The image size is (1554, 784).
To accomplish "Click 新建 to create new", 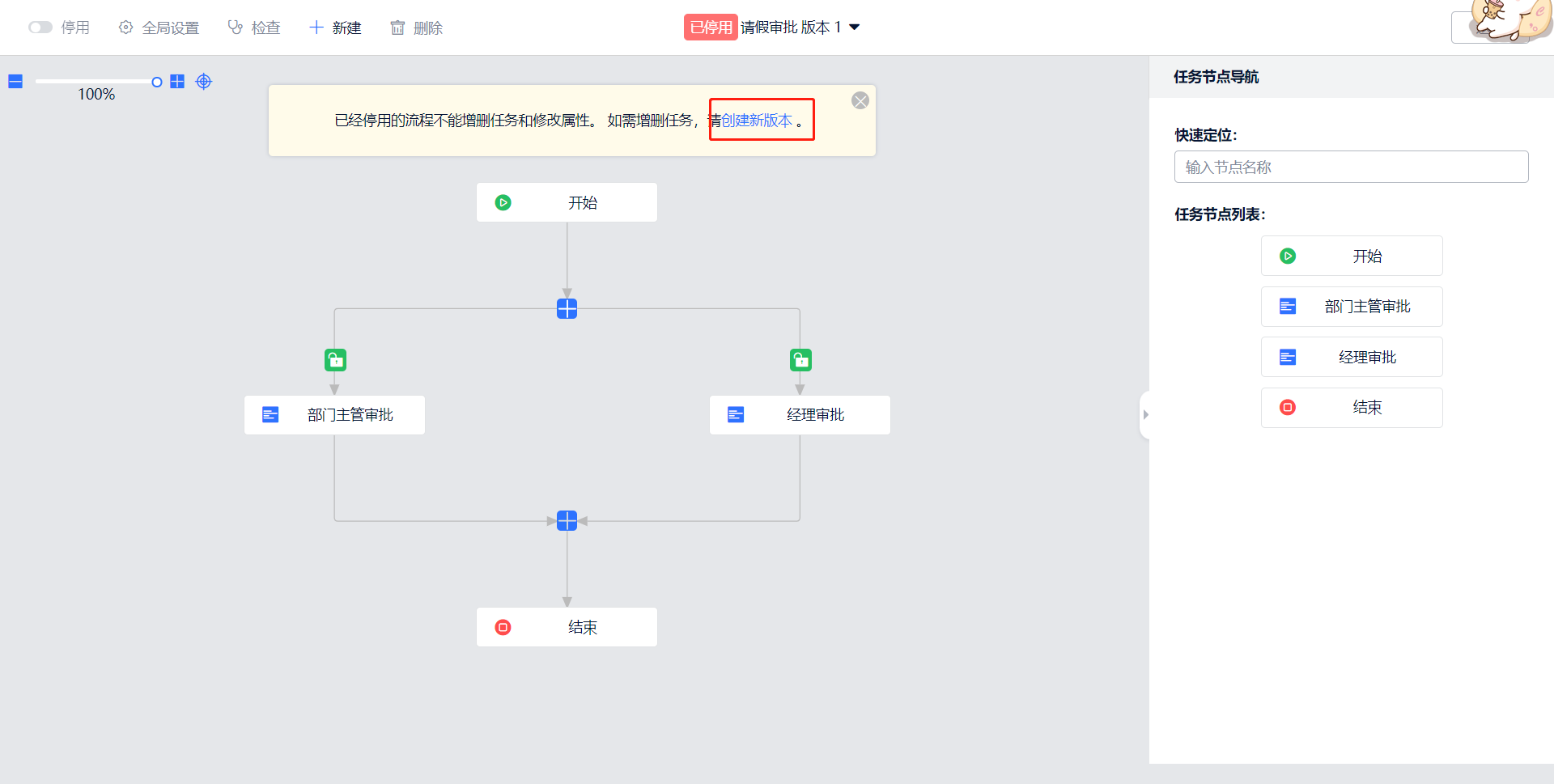I will 335,28.
